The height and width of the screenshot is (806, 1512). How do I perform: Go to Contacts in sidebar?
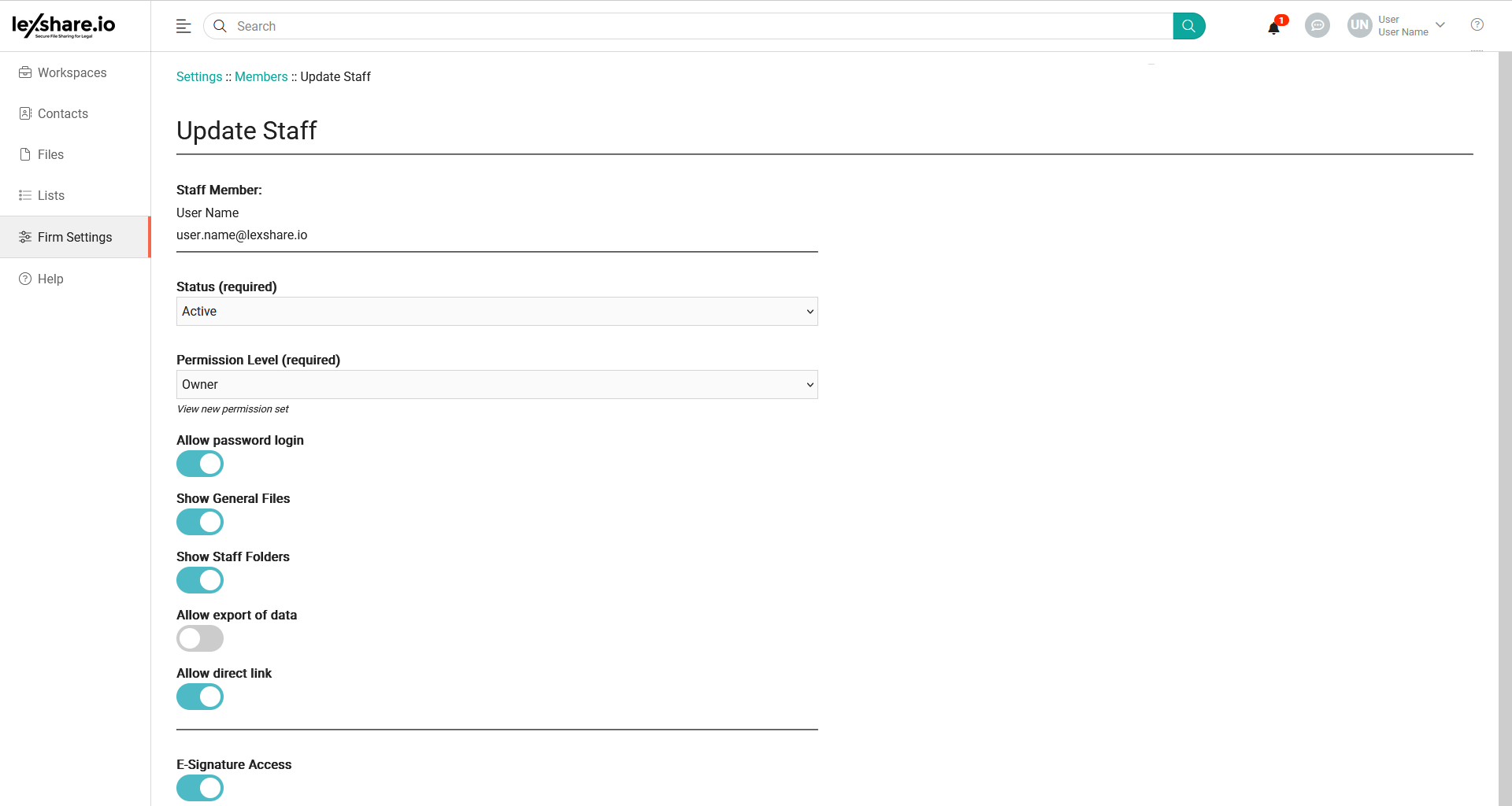tap(63, 113)
